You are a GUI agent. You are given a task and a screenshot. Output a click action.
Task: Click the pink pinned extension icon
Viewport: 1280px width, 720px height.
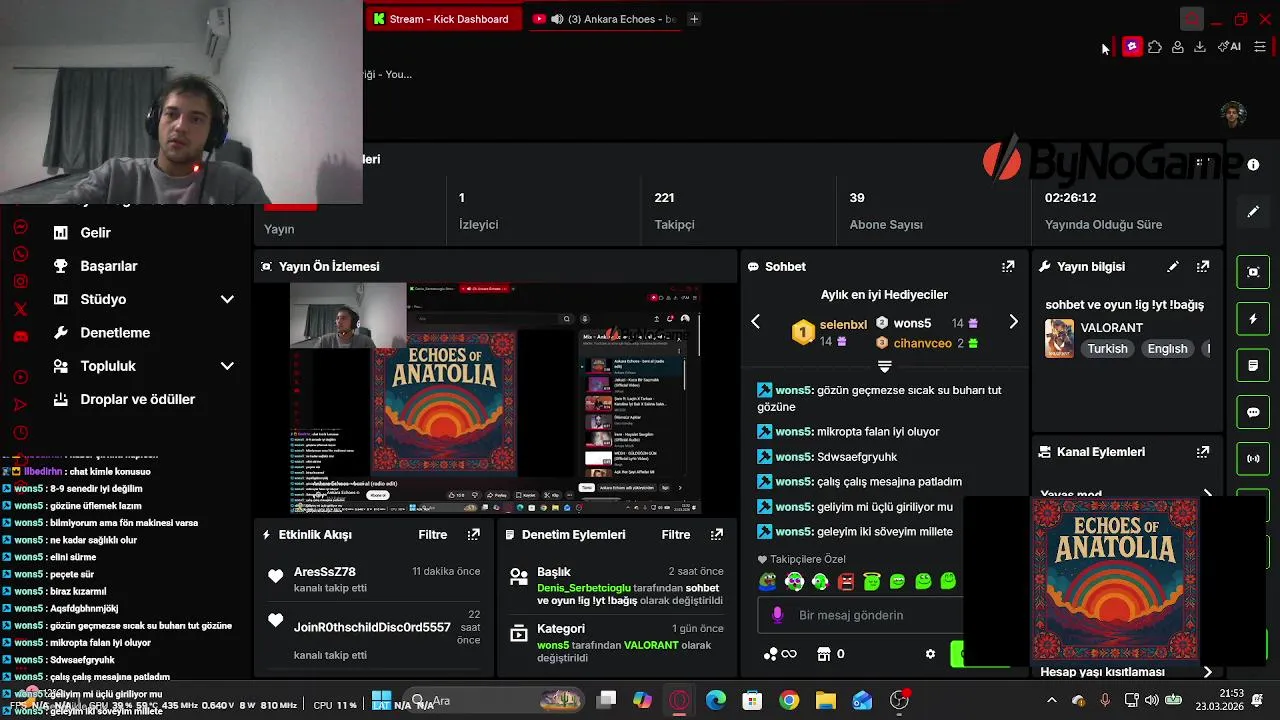click(1132, 47)
